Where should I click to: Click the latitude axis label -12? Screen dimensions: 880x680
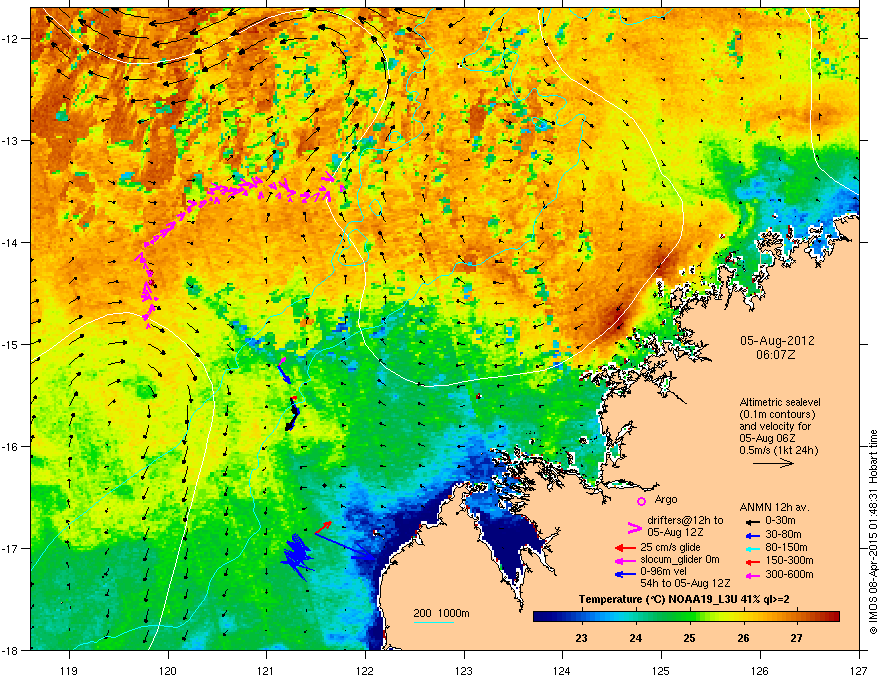(11, 39)
